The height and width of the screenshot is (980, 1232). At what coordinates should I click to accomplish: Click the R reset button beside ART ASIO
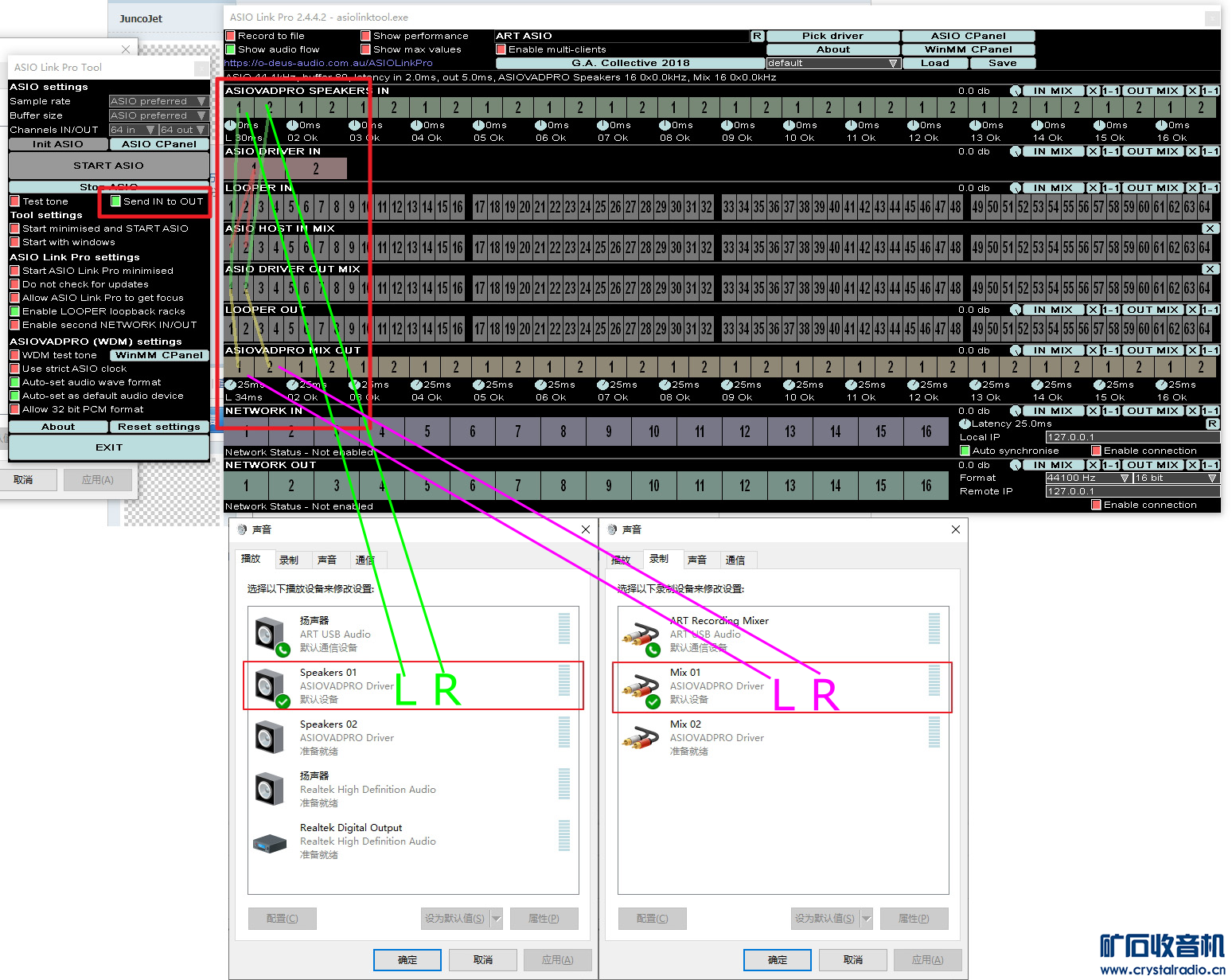tap(757, 36)
